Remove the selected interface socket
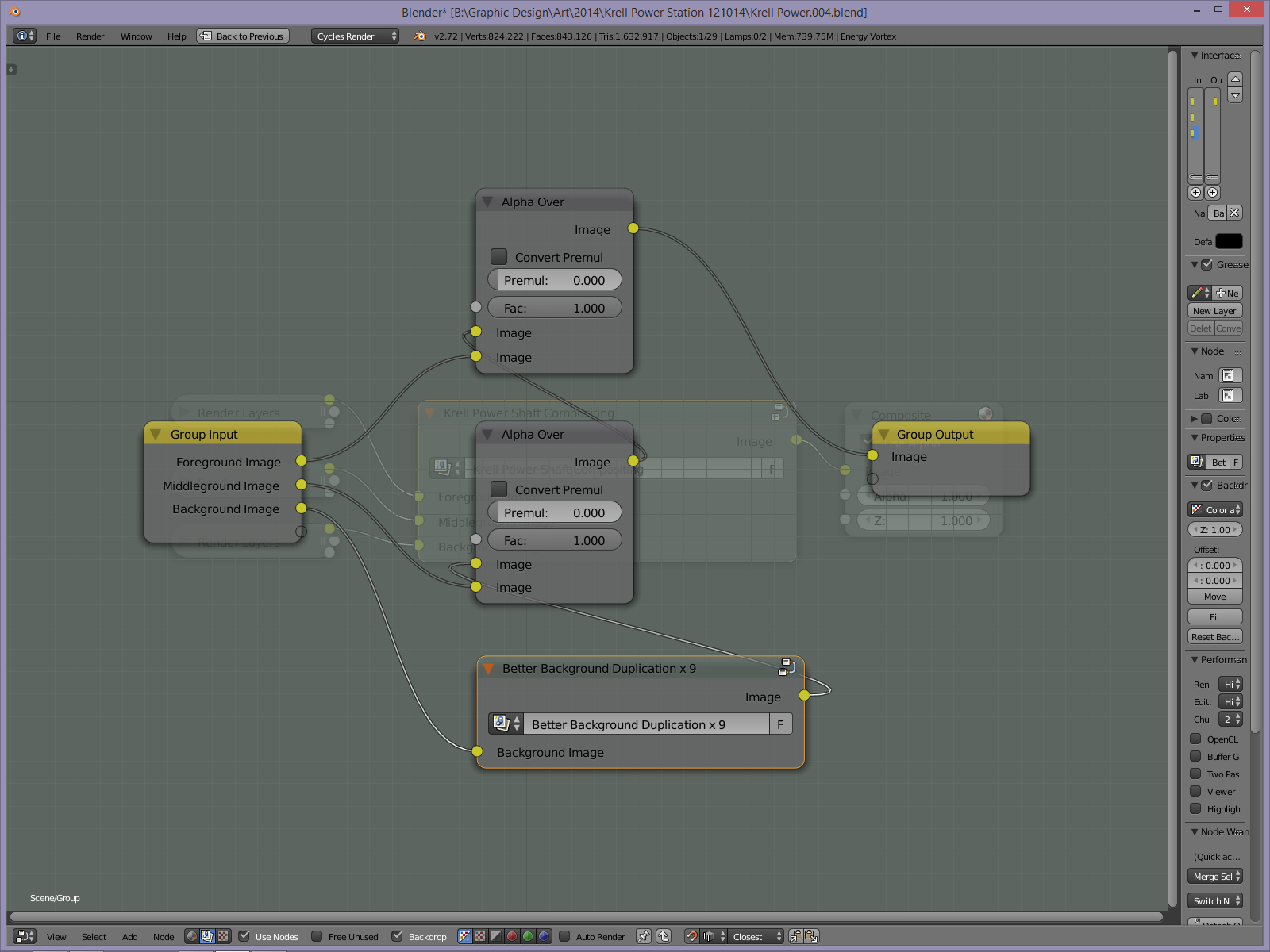1270x952 pixels. [1234, 213]
